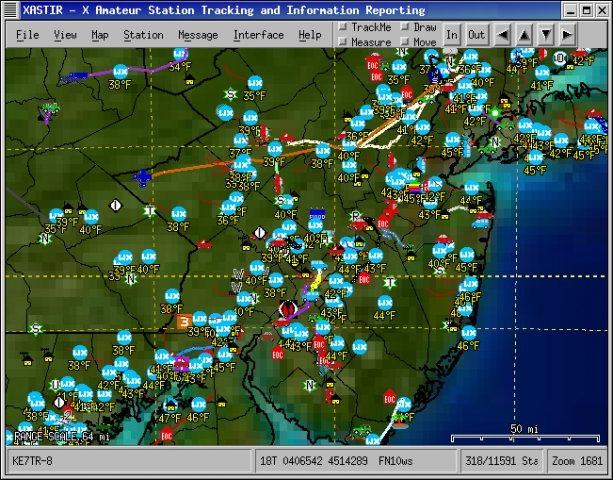Turn on the Draw checkbox

[x=405, y=27]
